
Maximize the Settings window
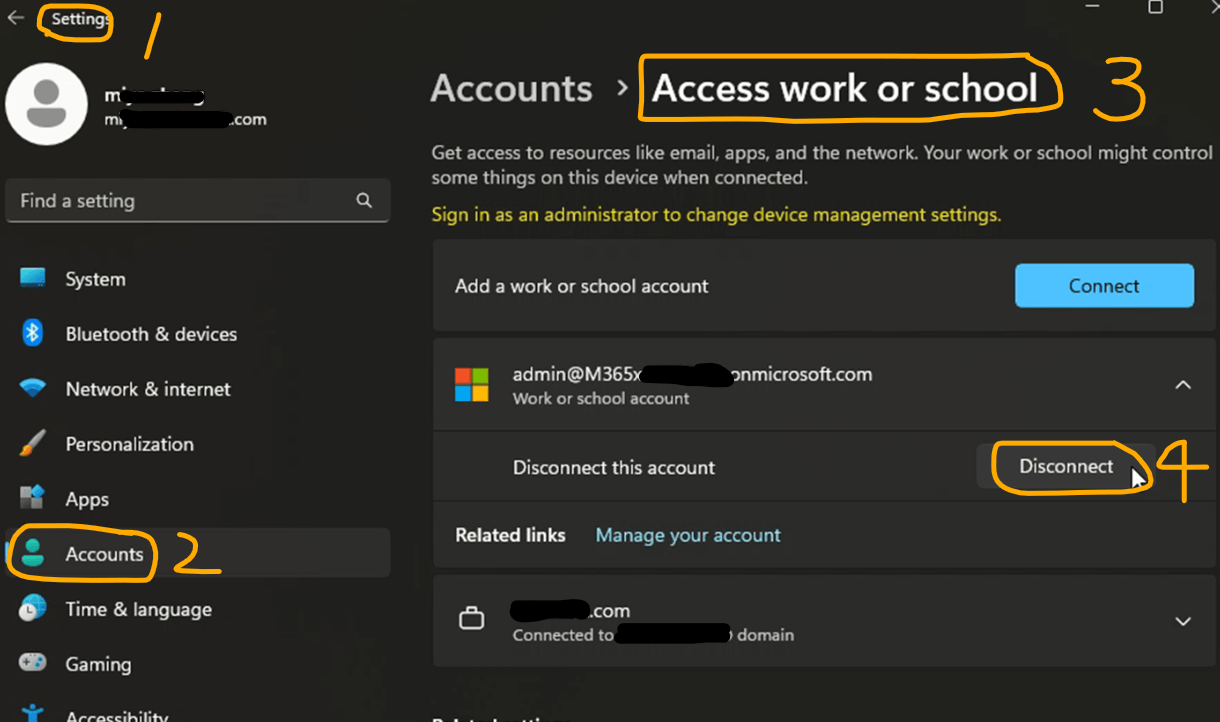point(1155,7)
